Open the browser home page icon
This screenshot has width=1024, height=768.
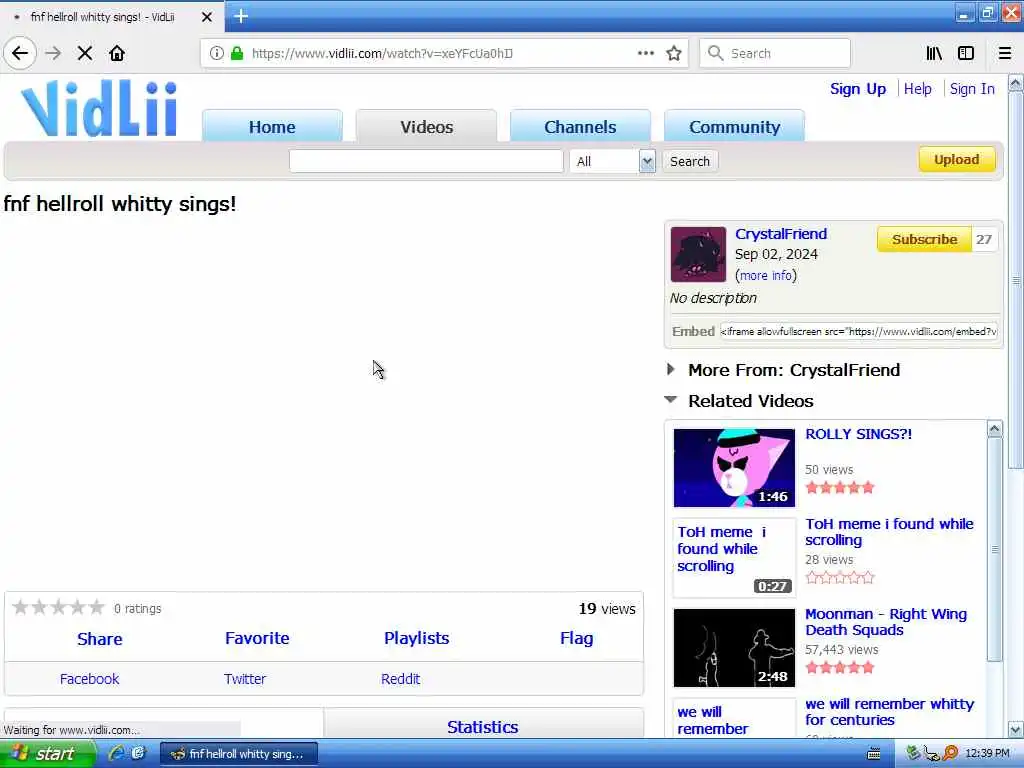click(117, 53)
